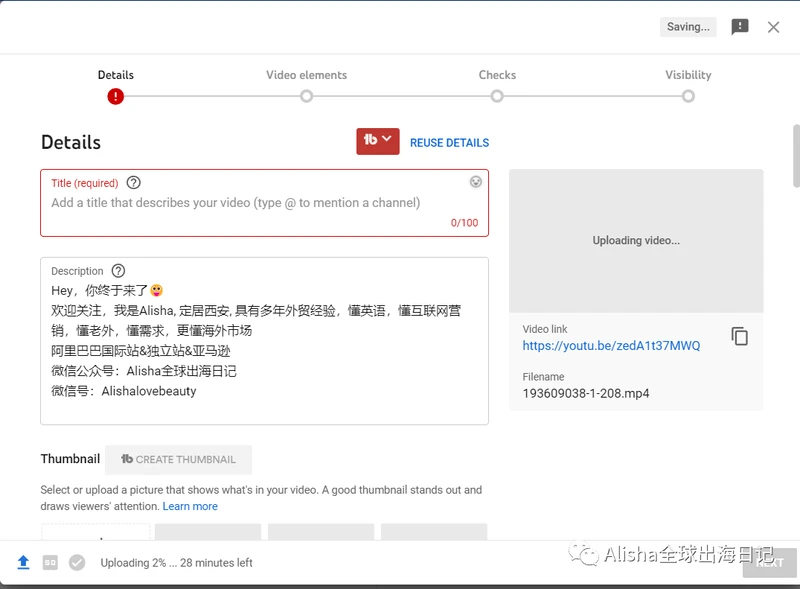Viewport: 800px width, 589px height.
Task: Click the Uploading video preview area
Action: pos(636,240)
